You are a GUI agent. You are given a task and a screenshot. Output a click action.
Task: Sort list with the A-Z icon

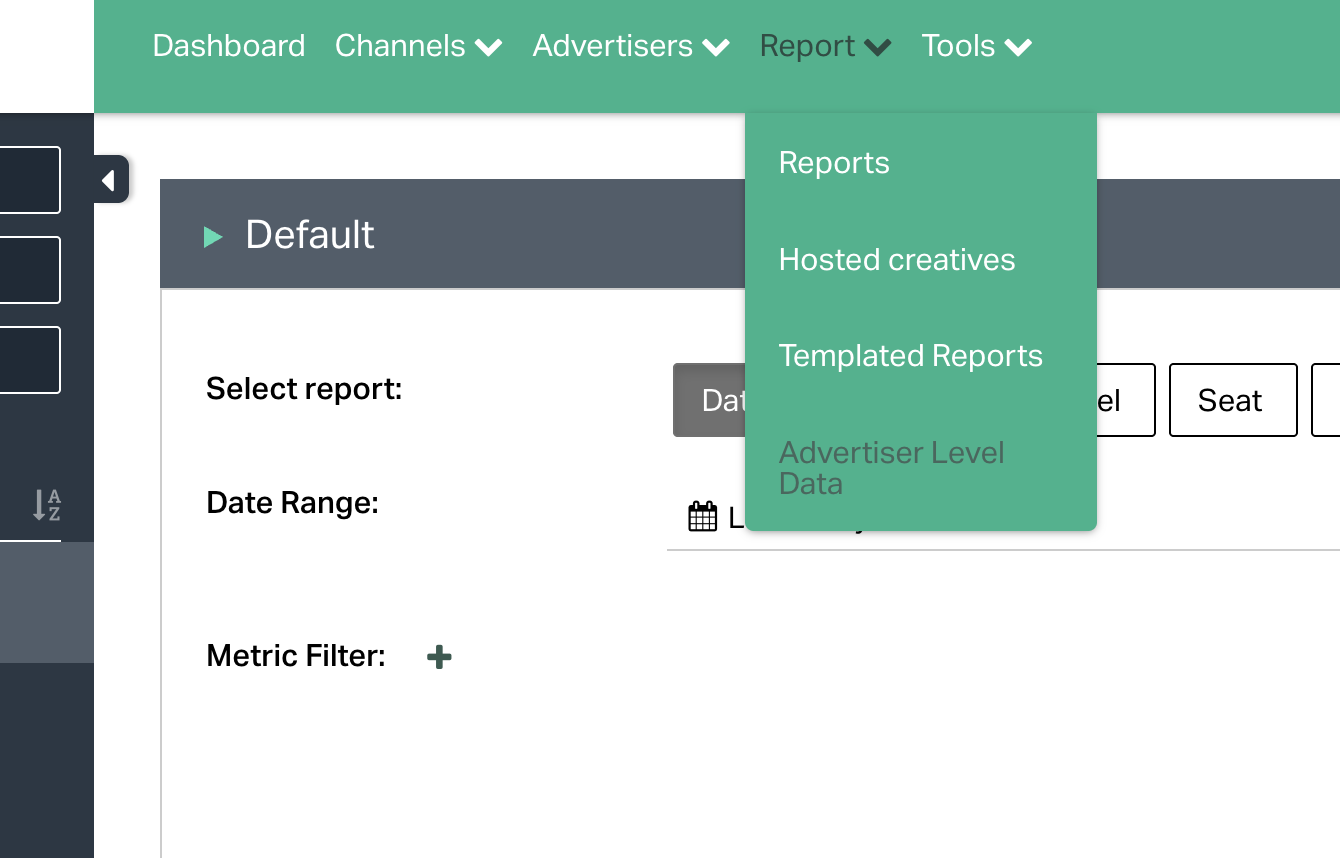coord(47,505)
